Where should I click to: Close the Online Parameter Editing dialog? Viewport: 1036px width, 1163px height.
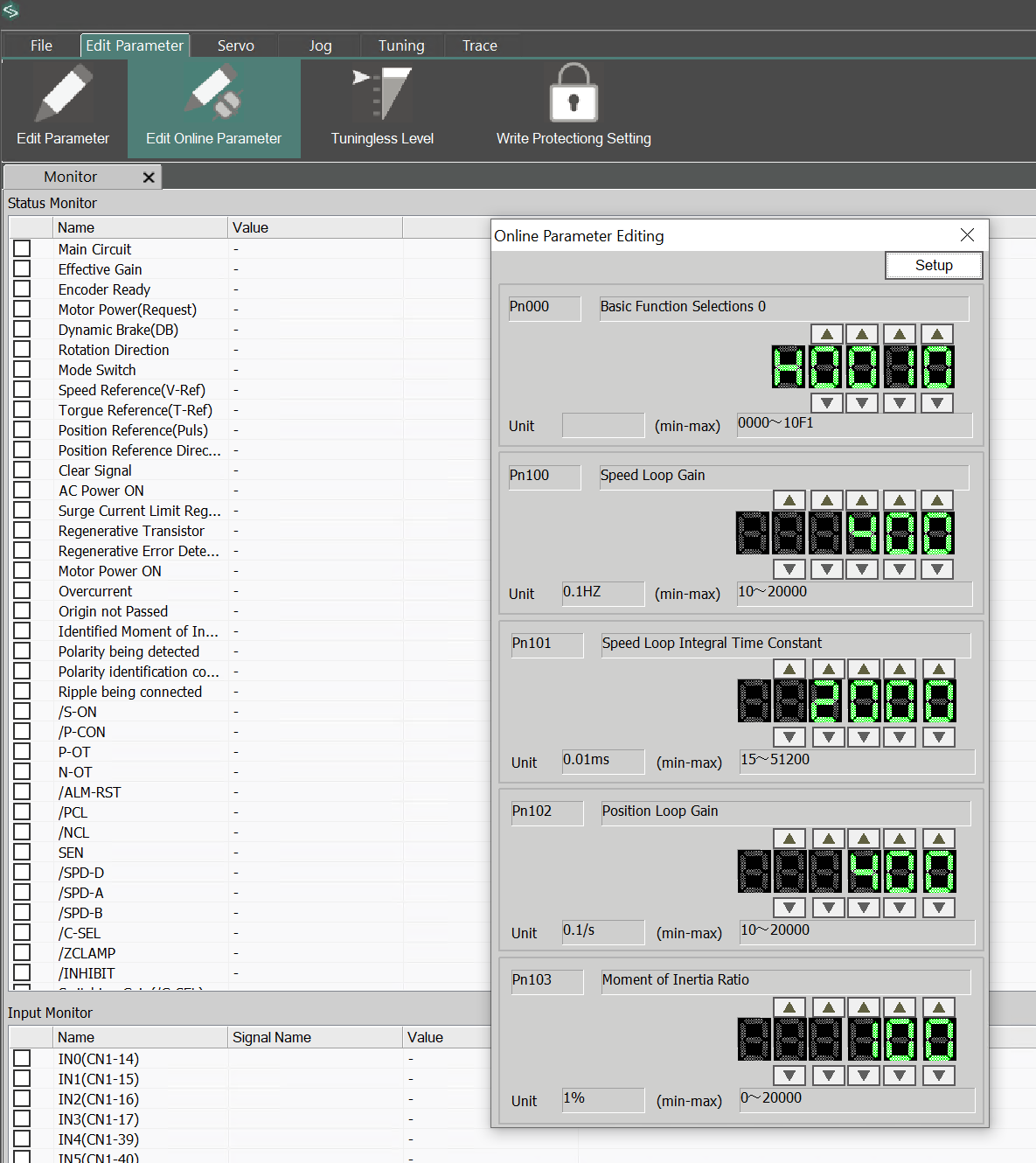point(967,235)
